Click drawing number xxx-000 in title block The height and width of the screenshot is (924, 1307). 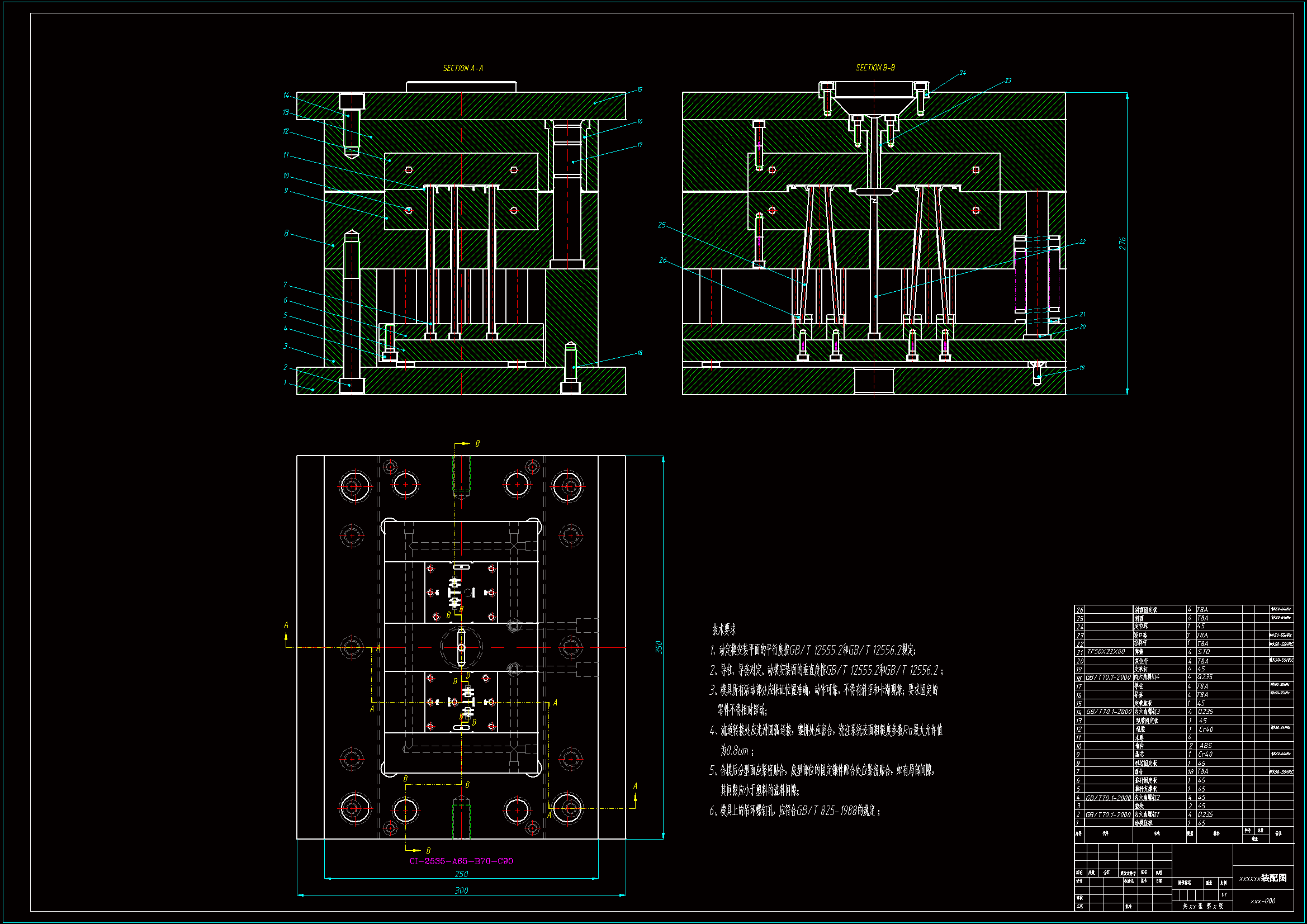pyautogui.click(x=1263, y=901)
